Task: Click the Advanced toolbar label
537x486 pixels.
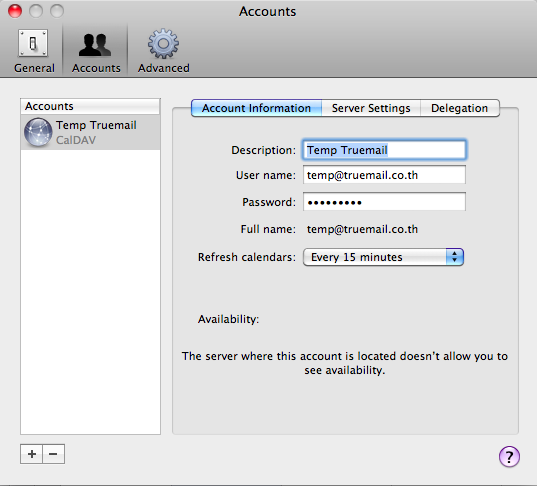Action: point(164,68)
